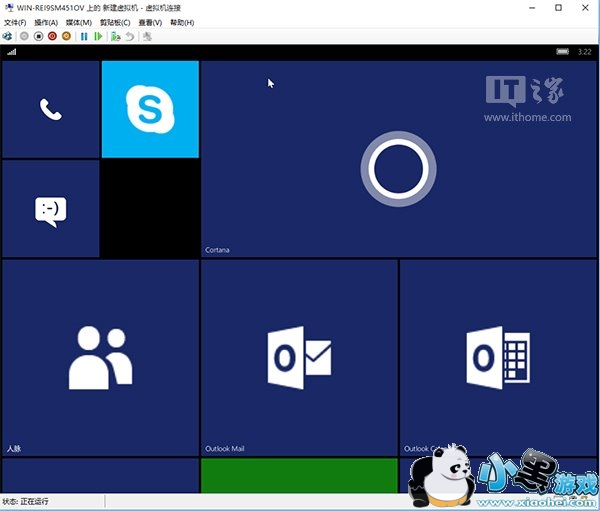Expand the 剪贴板(C) menu
The height and width of the screenshot is (511, 600).
pyautogui.click(x=114, y=22)
